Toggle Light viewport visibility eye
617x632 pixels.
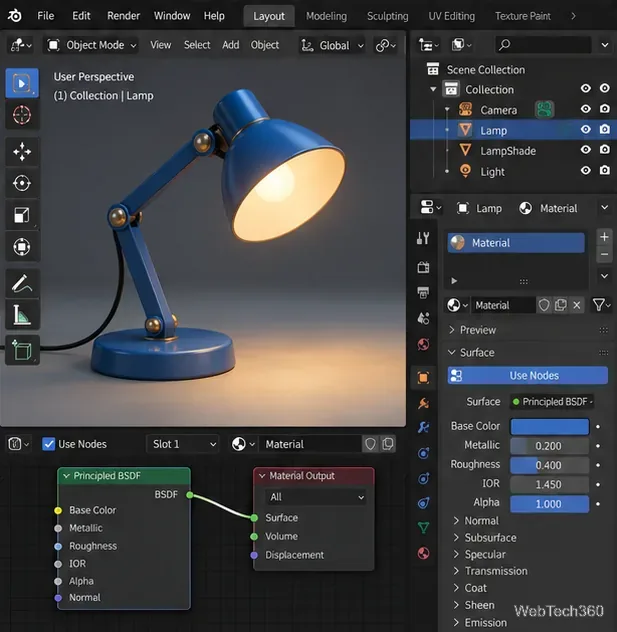pyautogui.click(x=586, y=170)
